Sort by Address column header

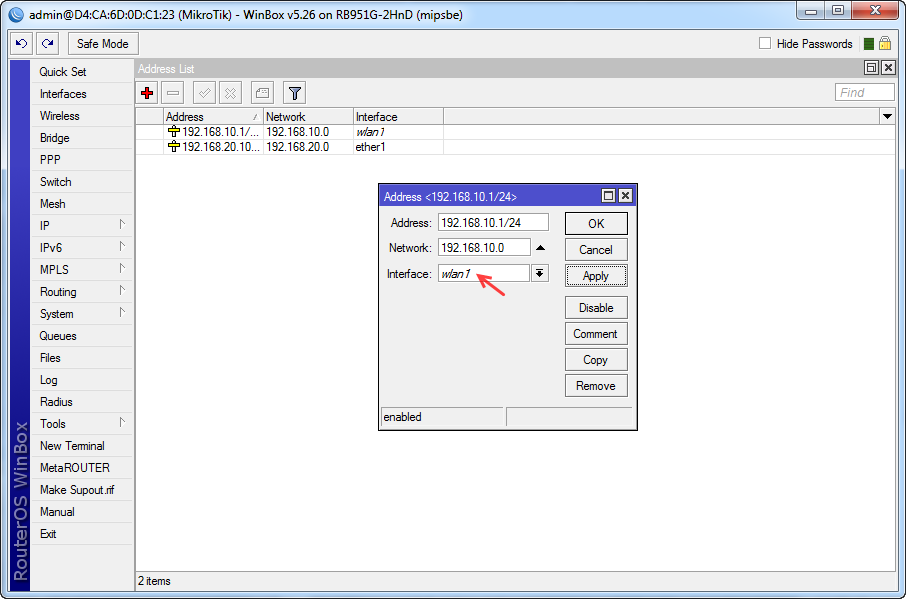pos(213,117)
